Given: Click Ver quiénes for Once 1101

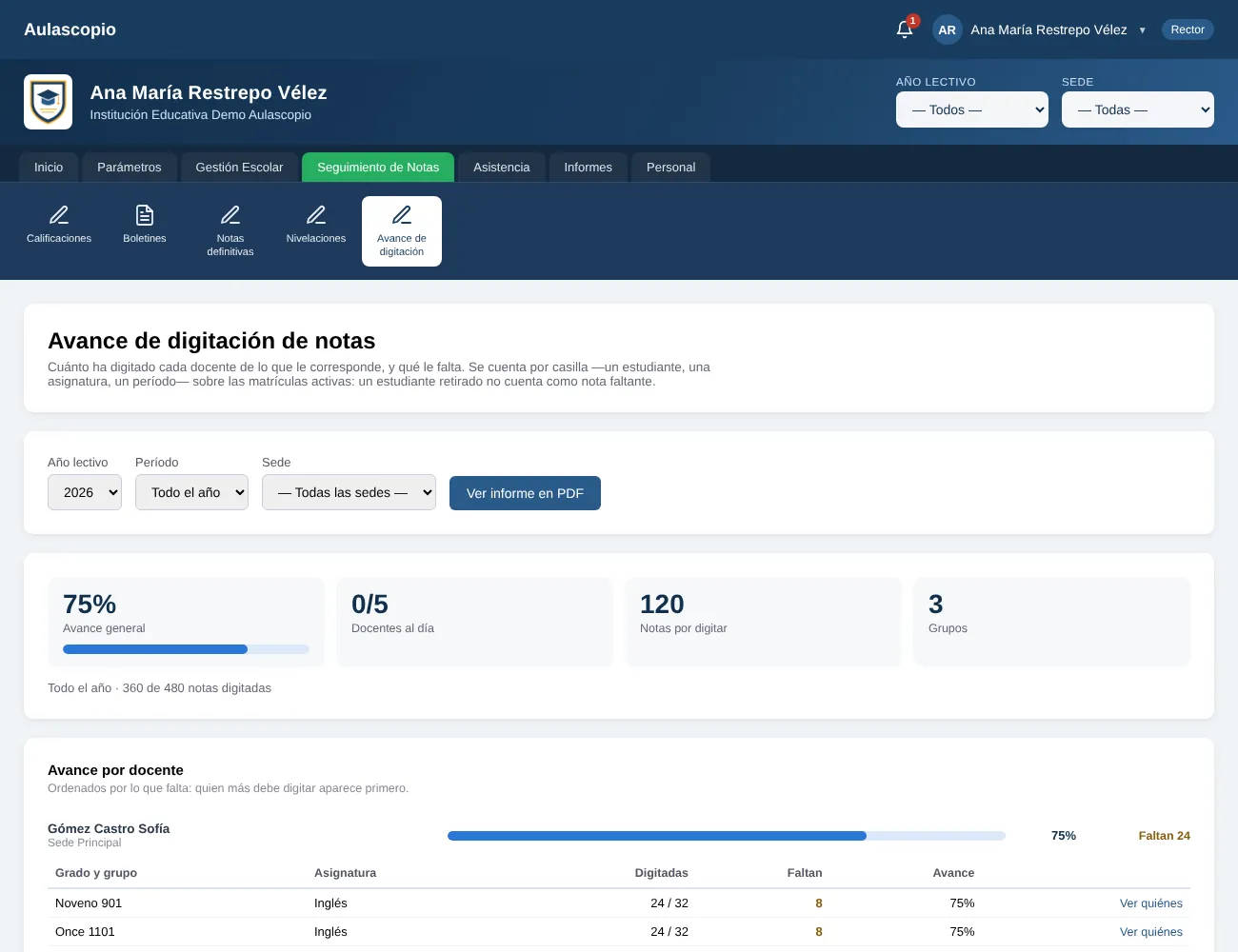Looking at the screenshot, I should pyautogui.click(x=1150, y=932).
